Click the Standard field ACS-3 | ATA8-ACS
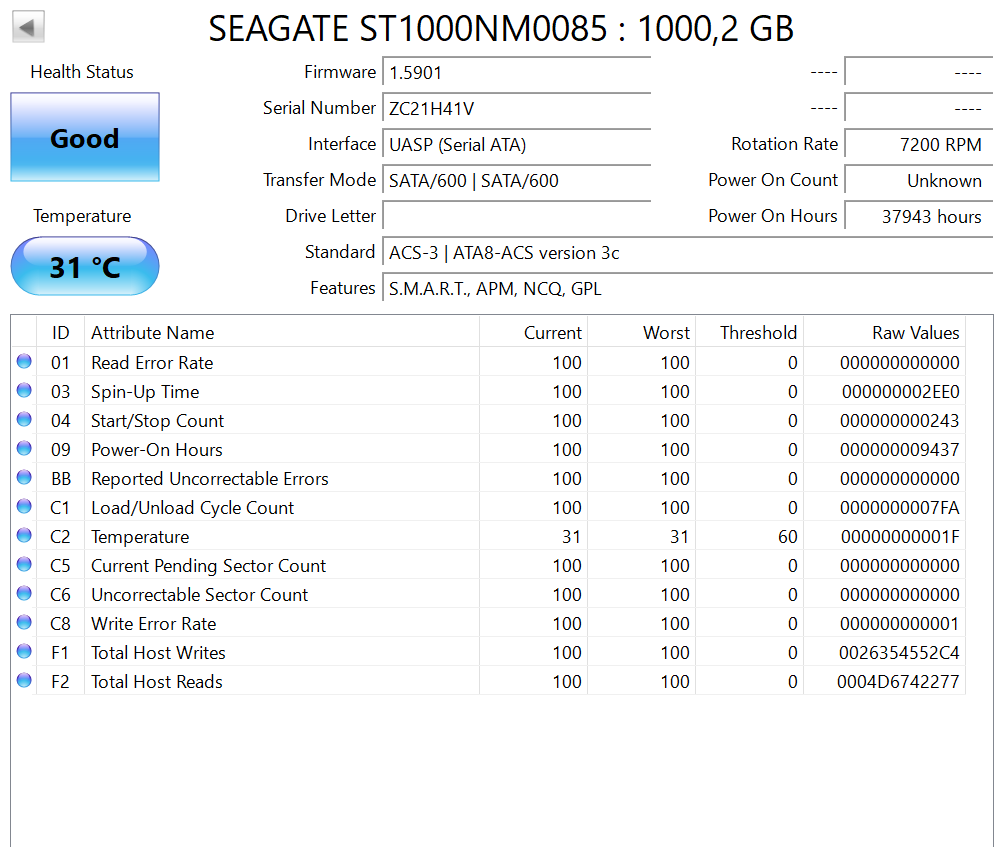The height and width of the screenshot is (847, 997). pos(687,252)
